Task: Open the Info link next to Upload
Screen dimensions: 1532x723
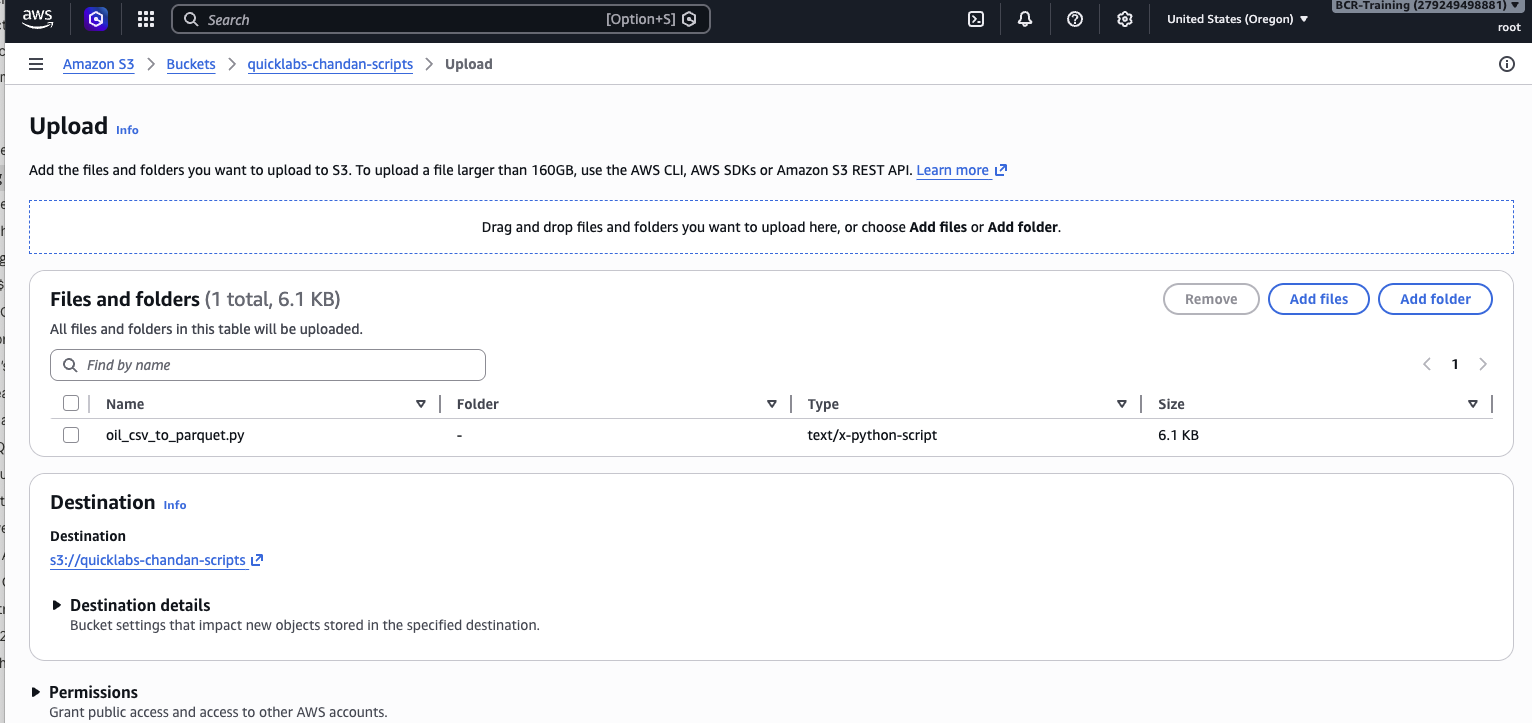Action: pos(127,130)
